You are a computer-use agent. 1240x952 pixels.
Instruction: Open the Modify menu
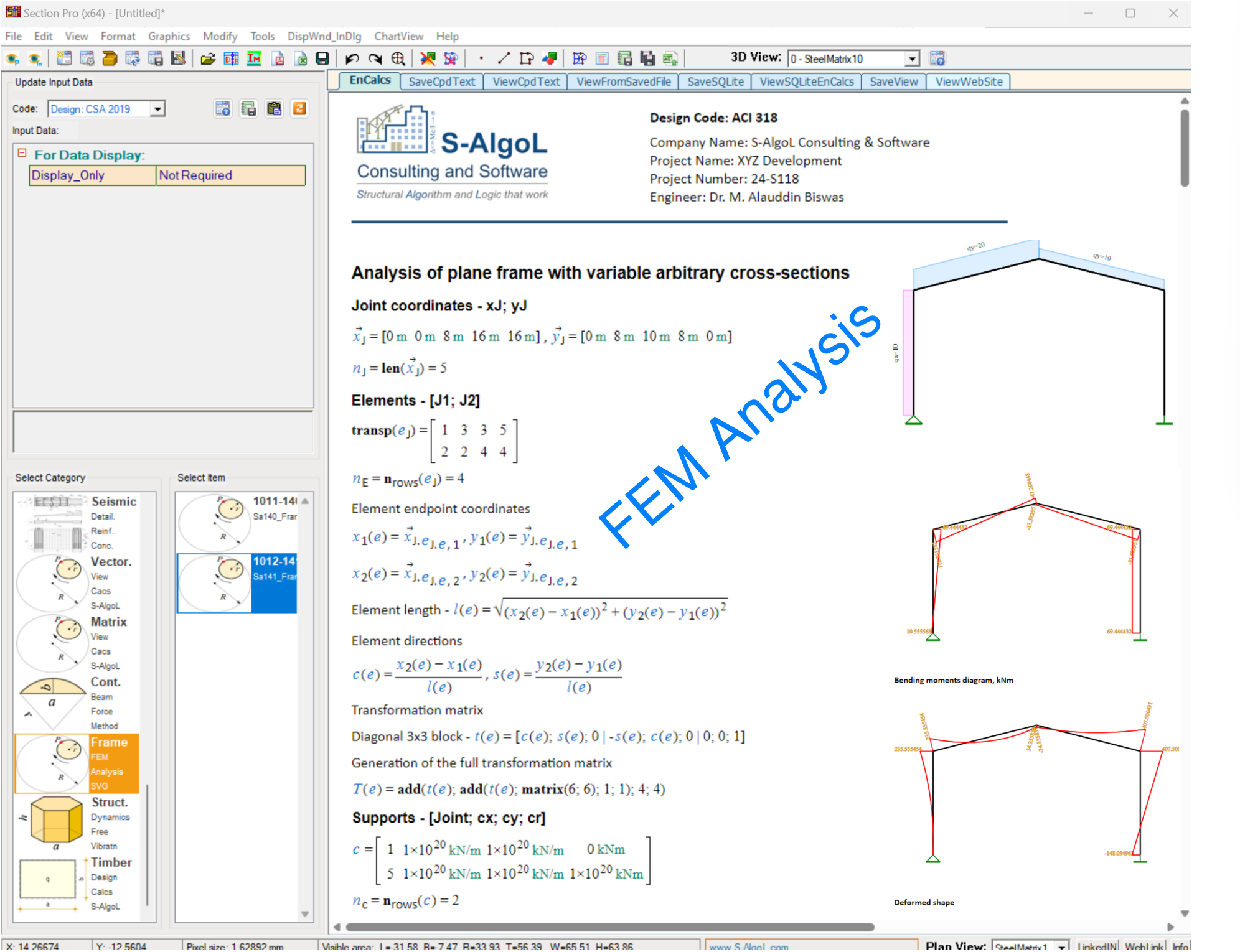click(220, 36)
